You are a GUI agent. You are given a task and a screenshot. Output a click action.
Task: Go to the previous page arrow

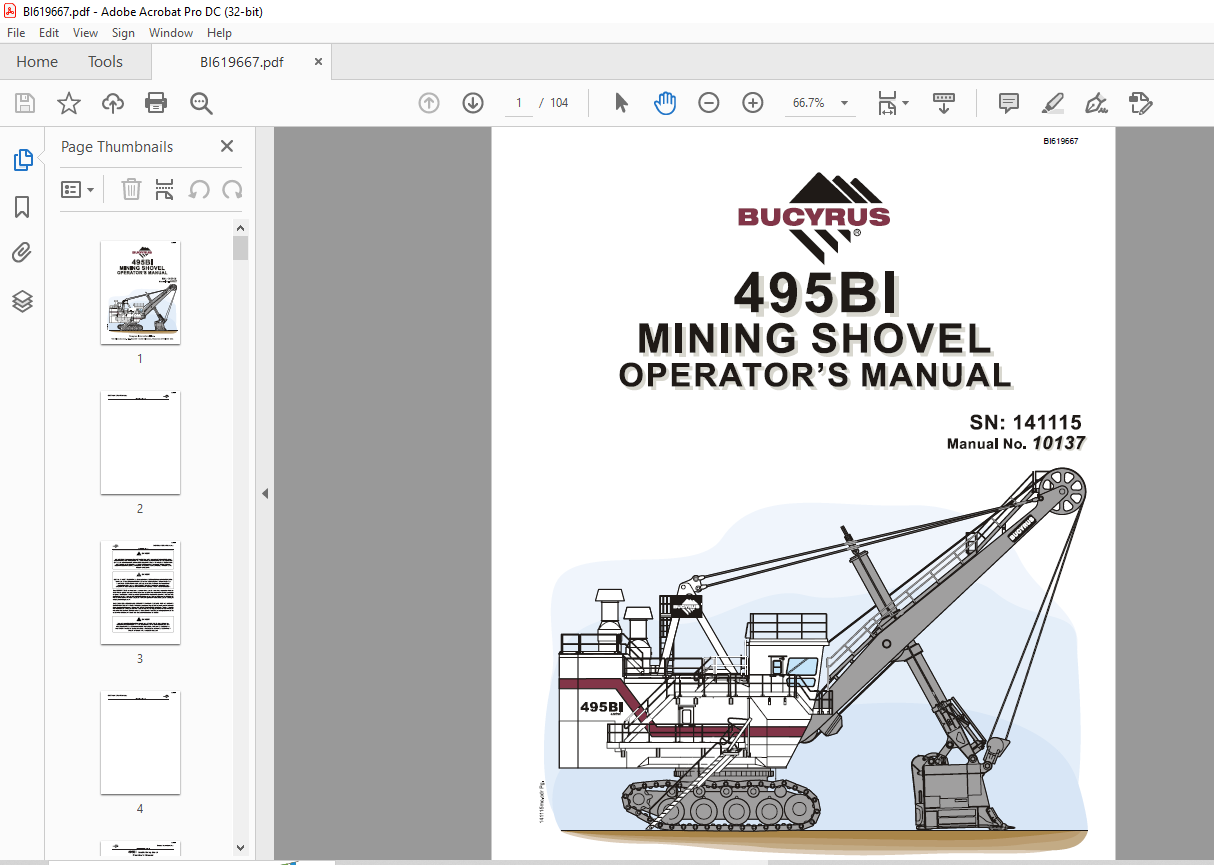coord(429,103)
